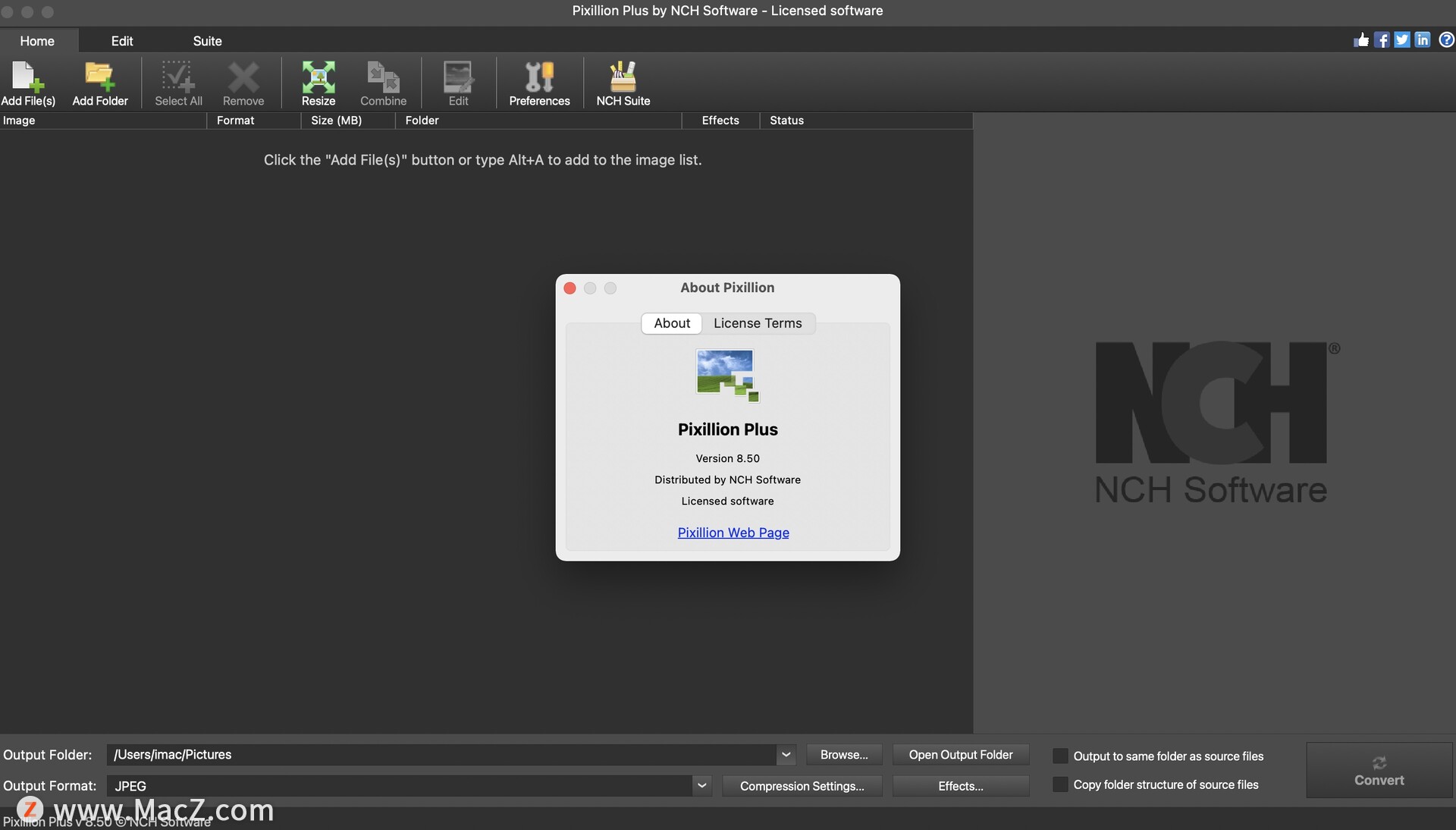This screenshot has width=1456, height=830.
Task: Switch to the Edit tab
Action: 122,41
